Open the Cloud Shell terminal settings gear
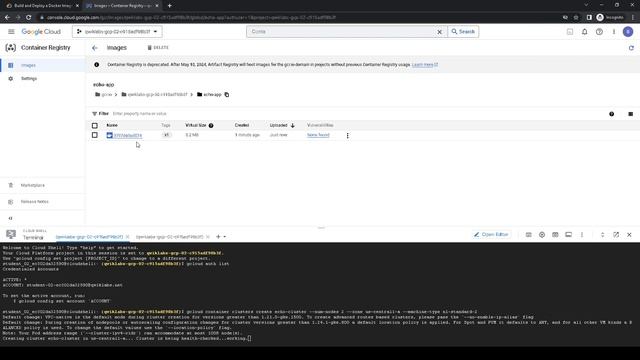Viewport: 640px width, 360px height. pos(542,235)
